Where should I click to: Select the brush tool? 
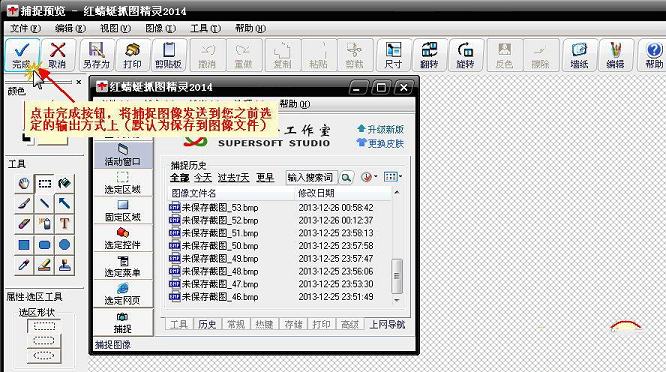click(x=24, y=204)
